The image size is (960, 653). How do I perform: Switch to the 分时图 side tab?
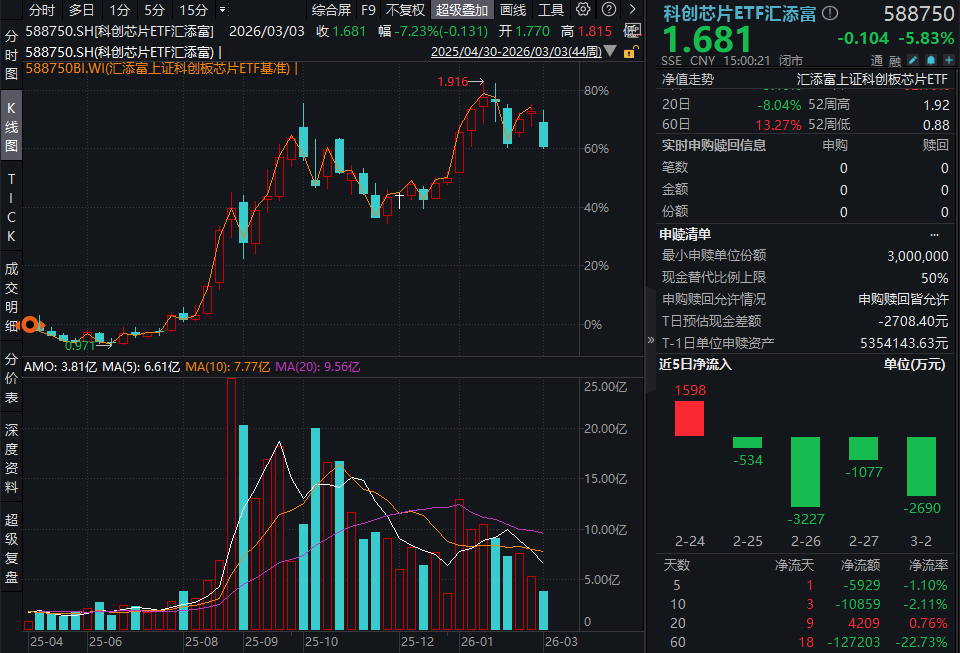point(11,57)
